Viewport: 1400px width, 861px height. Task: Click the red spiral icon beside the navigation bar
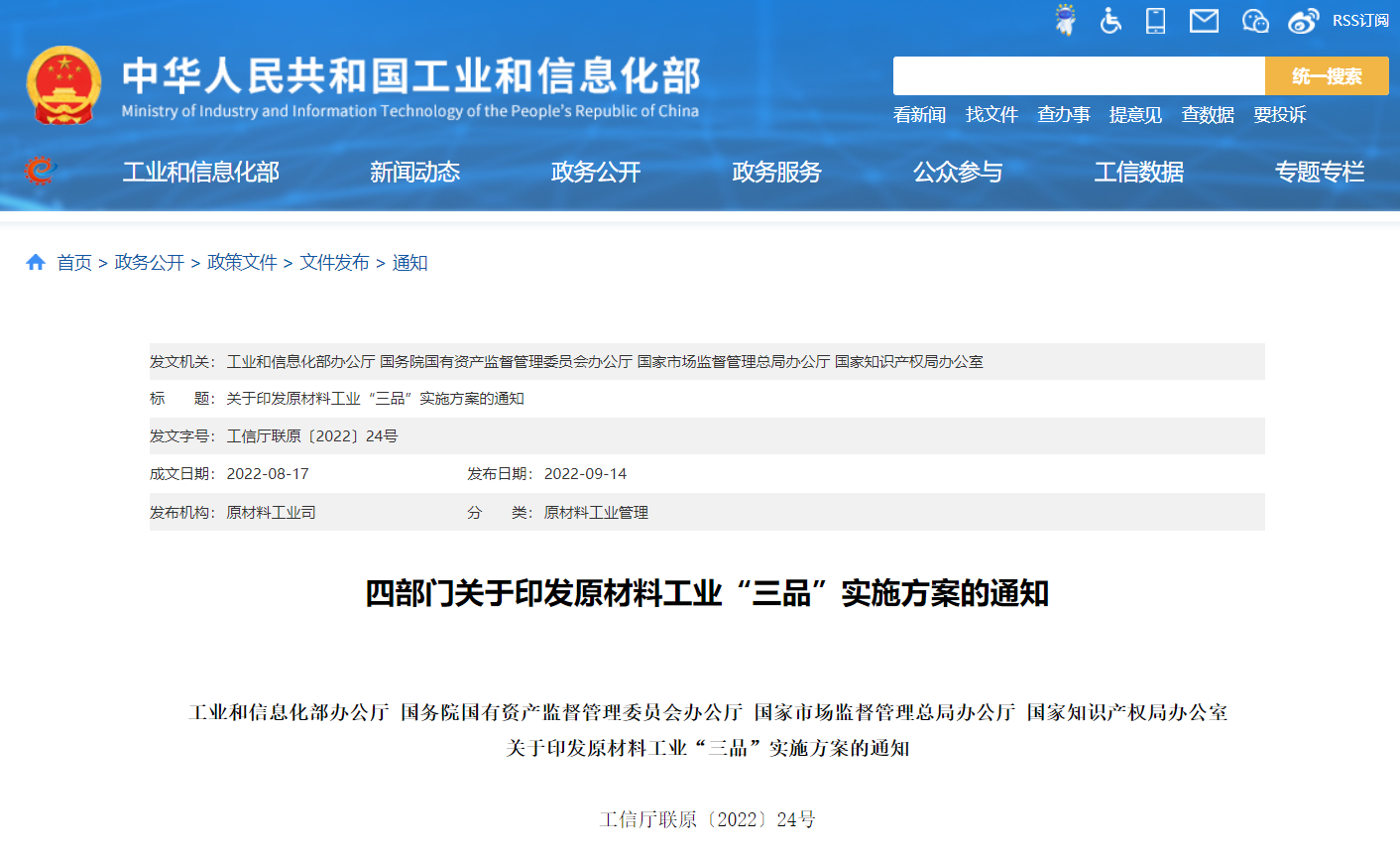click(x=39, y=171)
